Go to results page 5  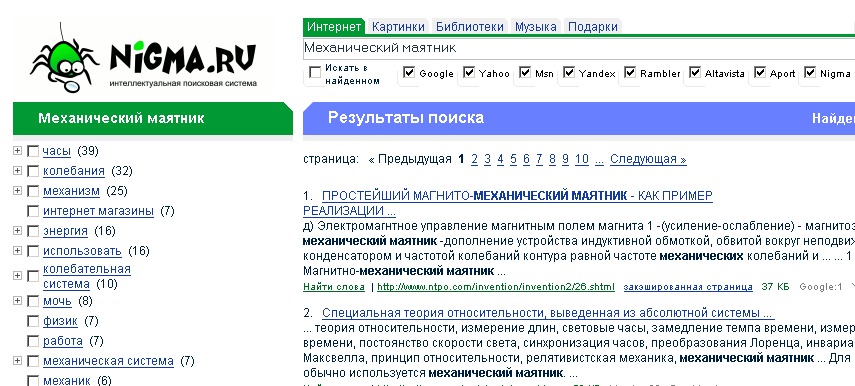click(513, 159)
